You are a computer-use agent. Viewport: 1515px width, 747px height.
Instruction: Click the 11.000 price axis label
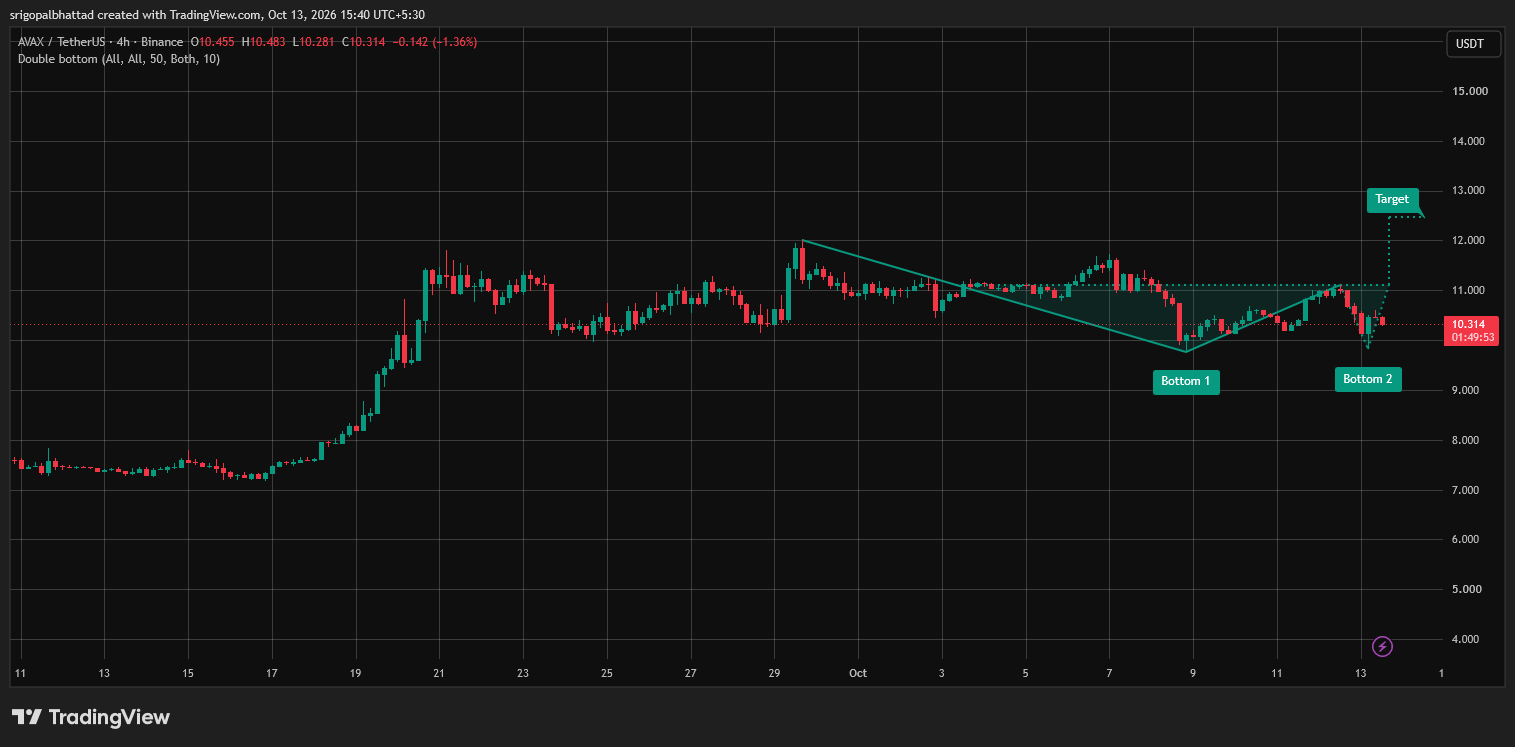pyautogui.click(x=1470, y=291)
